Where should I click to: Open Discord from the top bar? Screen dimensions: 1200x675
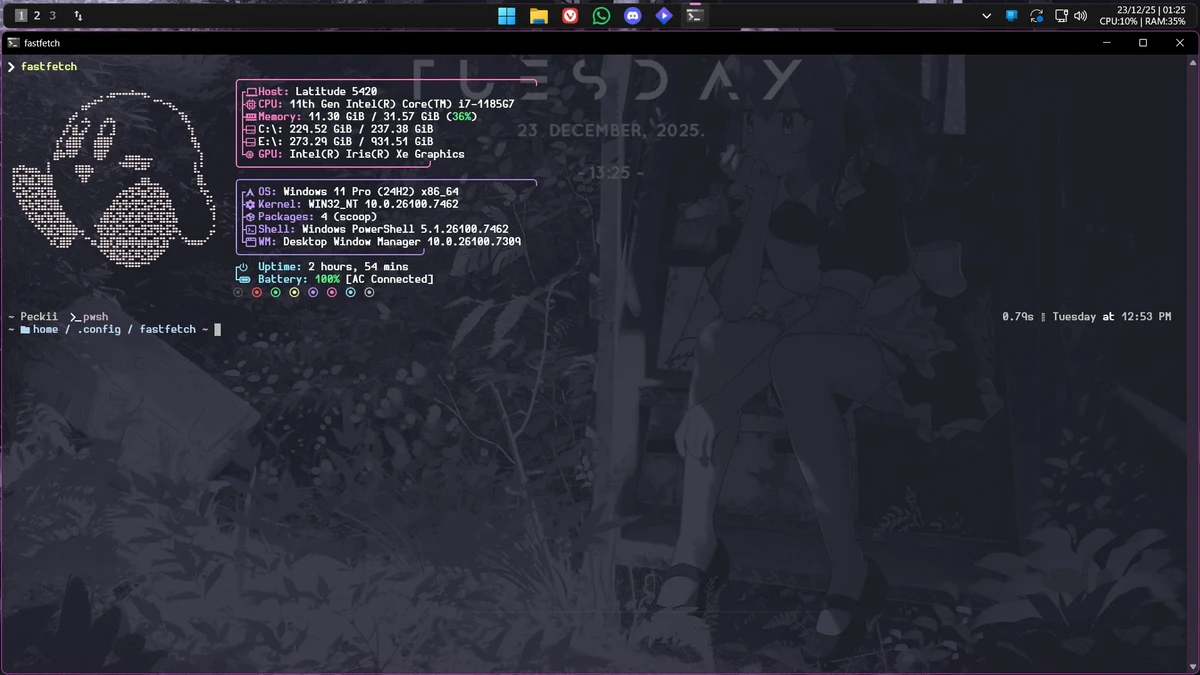pos(632,16)
